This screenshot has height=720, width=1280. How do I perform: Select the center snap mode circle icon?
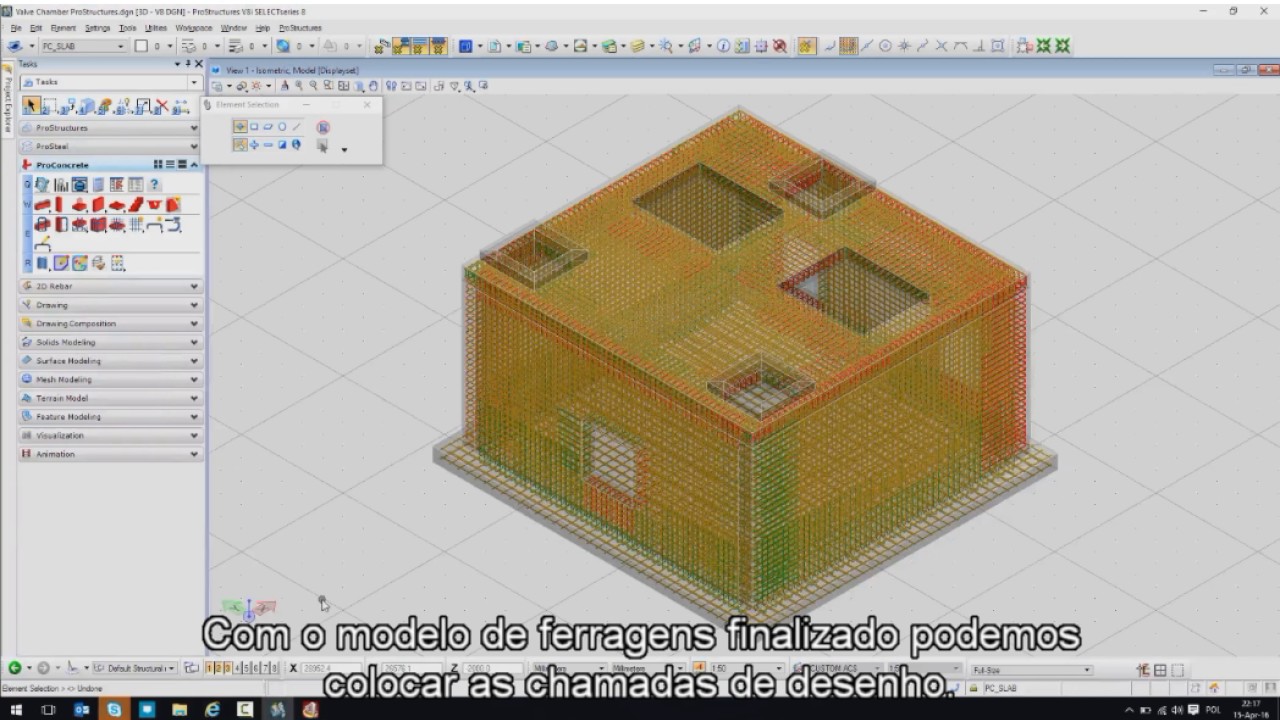[x=884, y=46]
